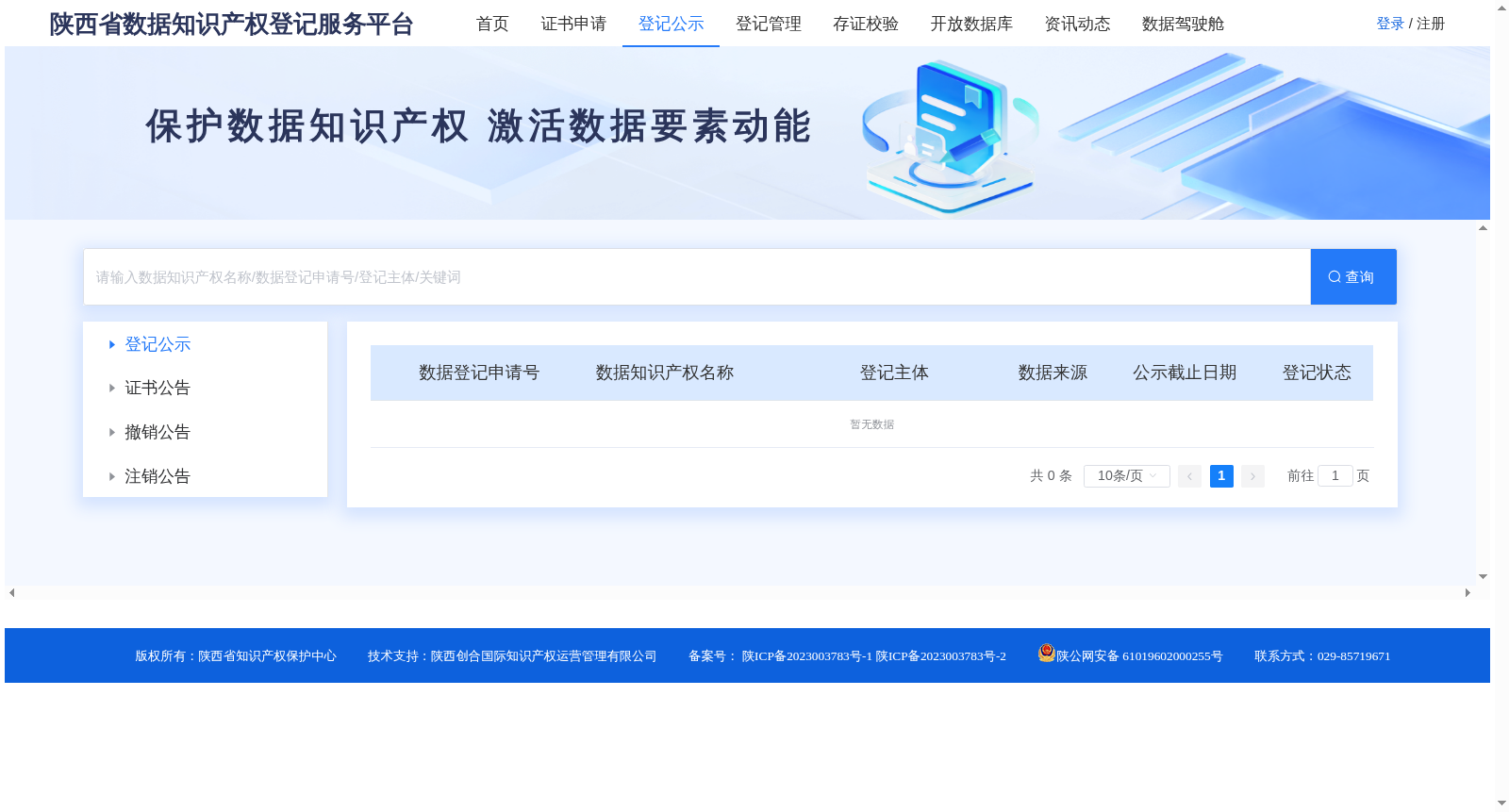Click the 联系方式 phone number in footer
This screenshot has width=1509, height=812.
click(1322, 656)
